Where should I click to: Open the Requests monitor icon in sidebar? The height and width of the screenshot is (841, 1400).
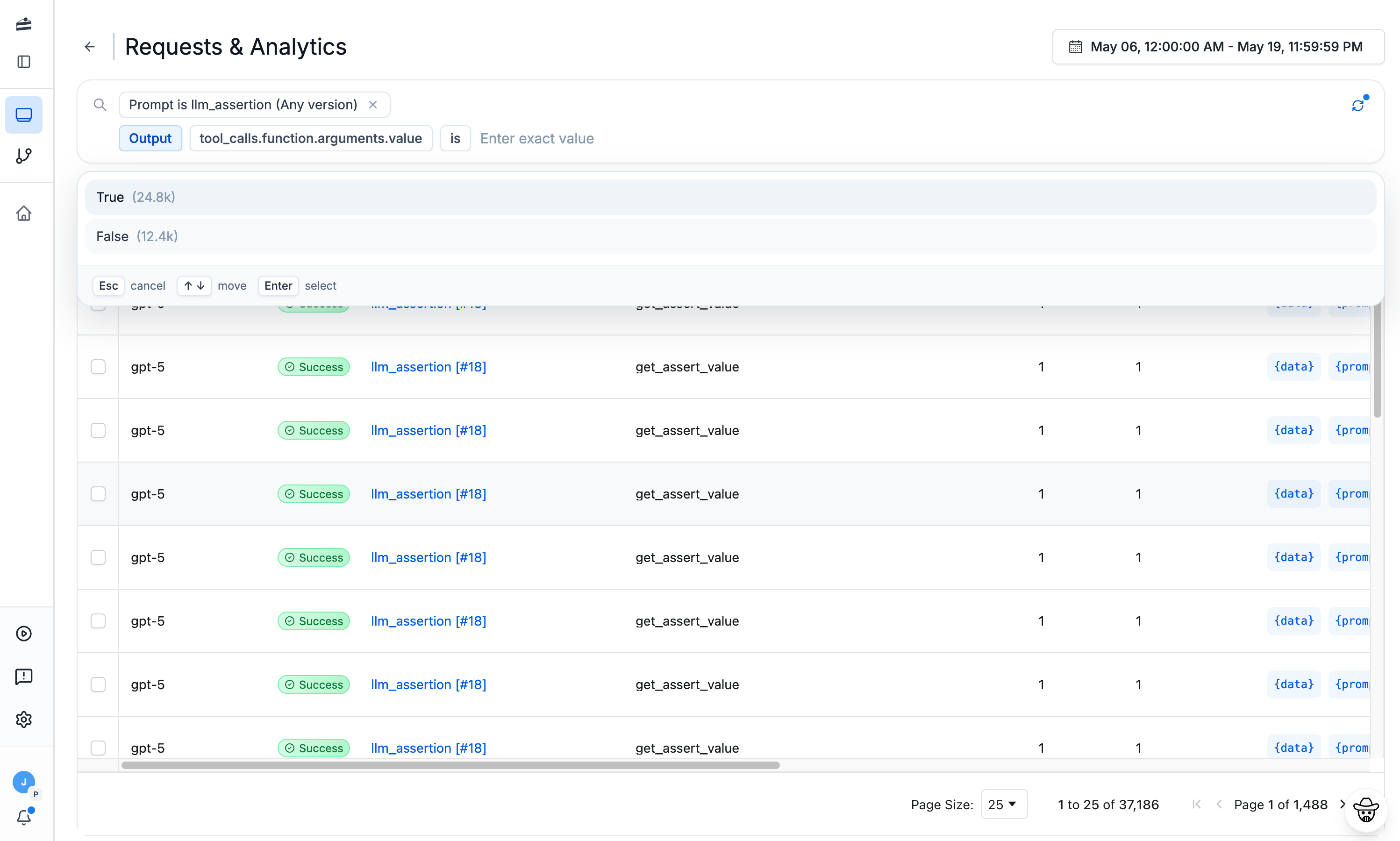pos(24,115)
